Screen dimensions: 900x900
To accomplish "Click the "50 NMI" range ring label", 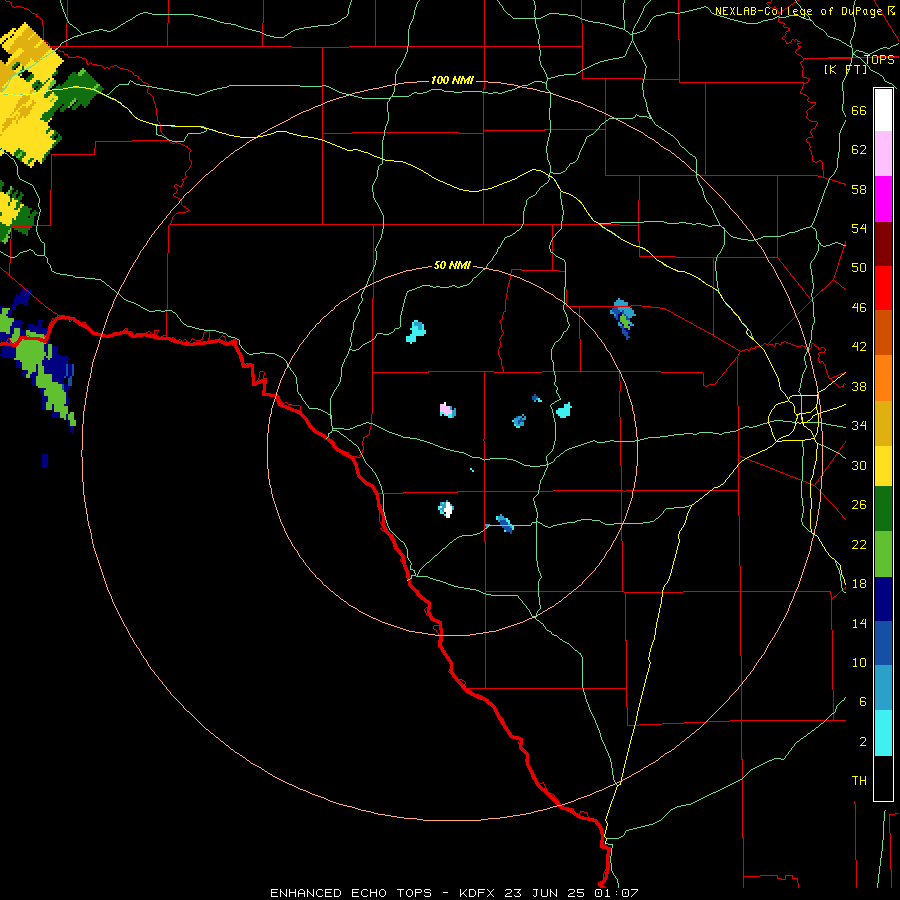I will pyautogui.click(x=452, y=265).
